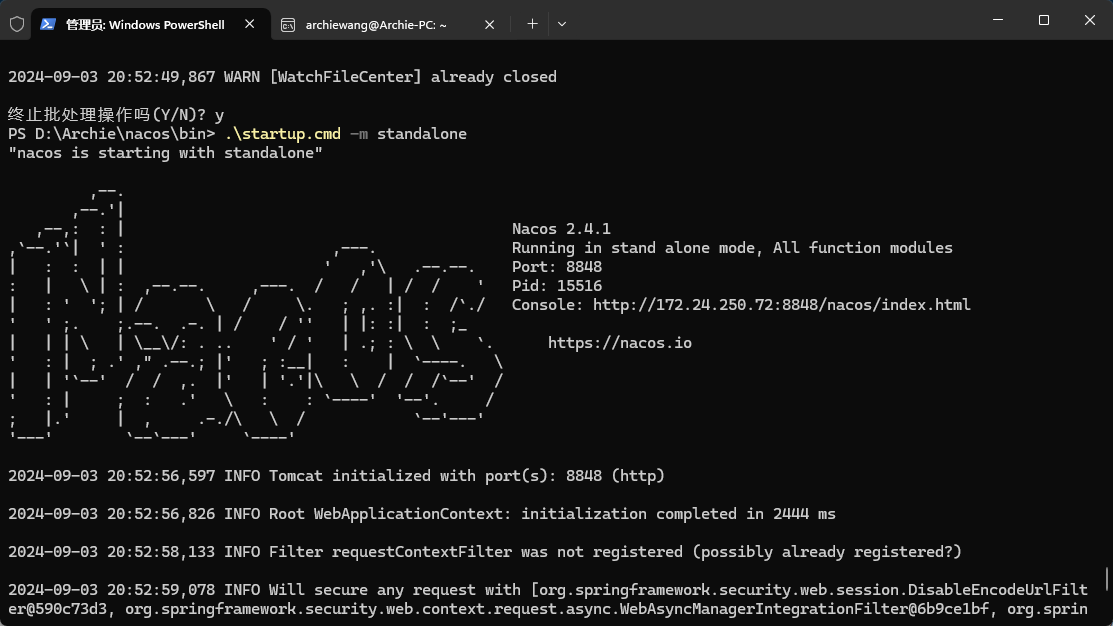The width and height of the screenshot is (1113, 626).
Task: Open the Nacos console index.html URL
Action: pos(781,305)
